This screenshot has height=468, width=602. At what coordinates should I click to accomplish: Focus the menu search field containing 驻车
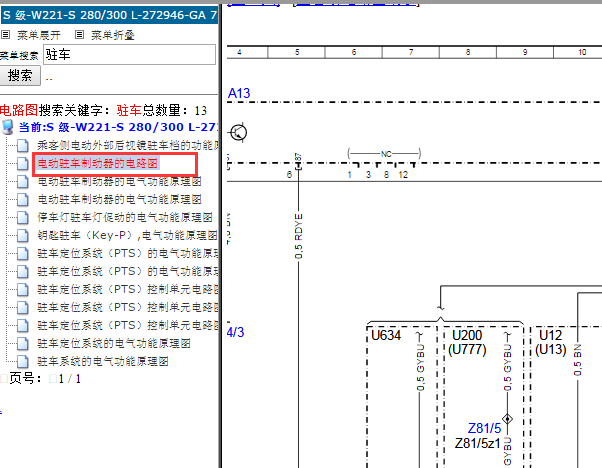[x=129, y=55]
